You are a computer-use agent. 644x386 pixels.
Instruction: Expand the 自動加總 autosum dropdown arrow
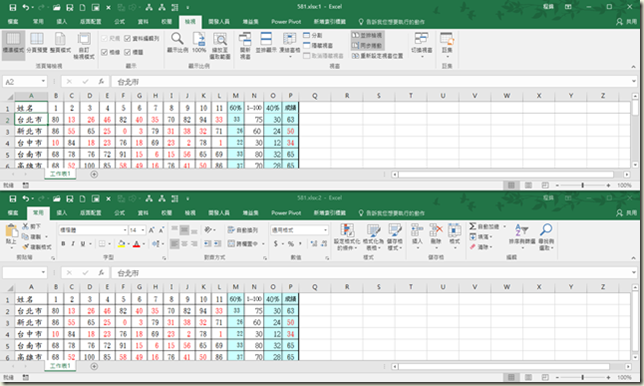tap(504, 227)
